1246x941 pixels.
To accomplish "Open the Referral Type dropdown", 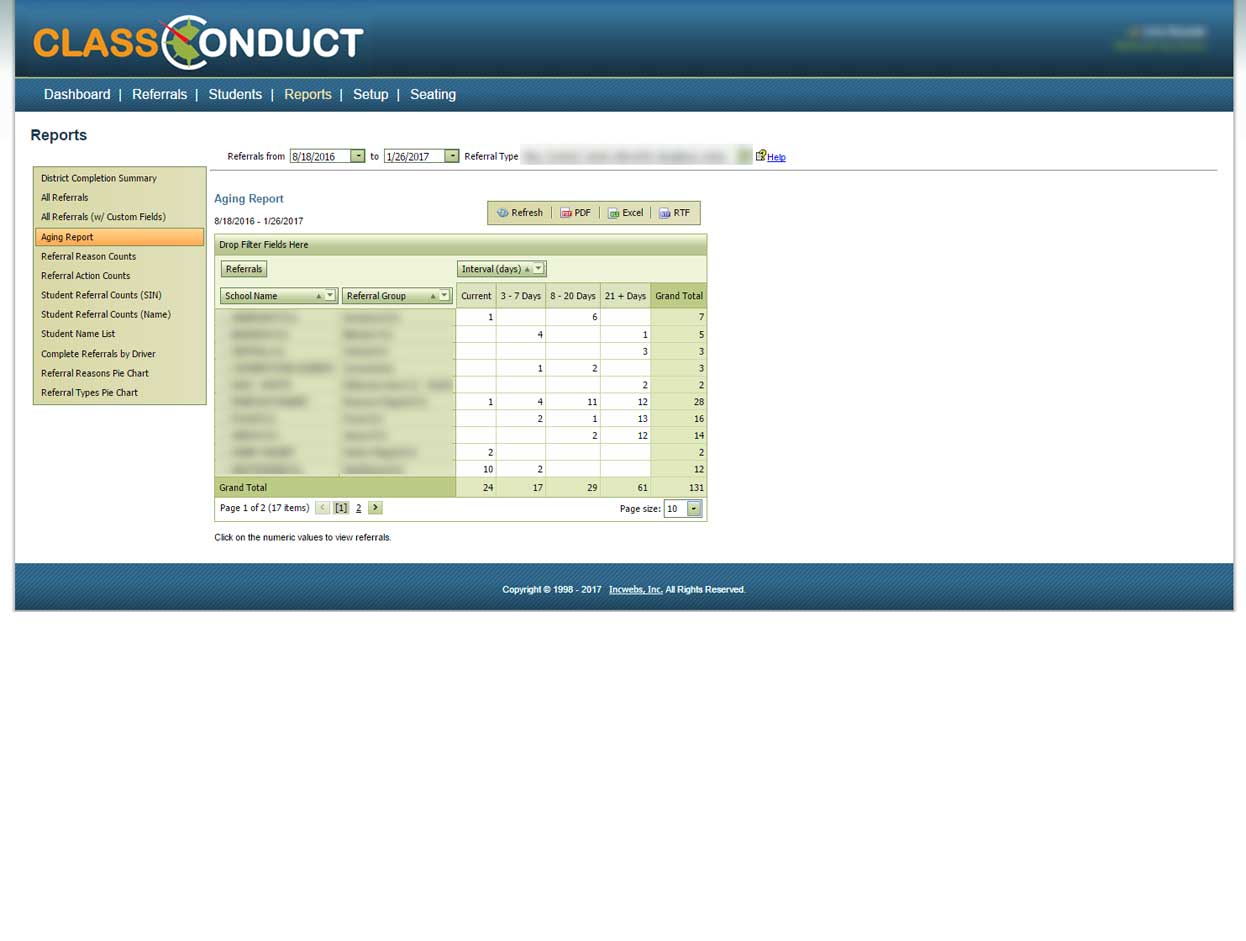I will click(x=743, y=156).
